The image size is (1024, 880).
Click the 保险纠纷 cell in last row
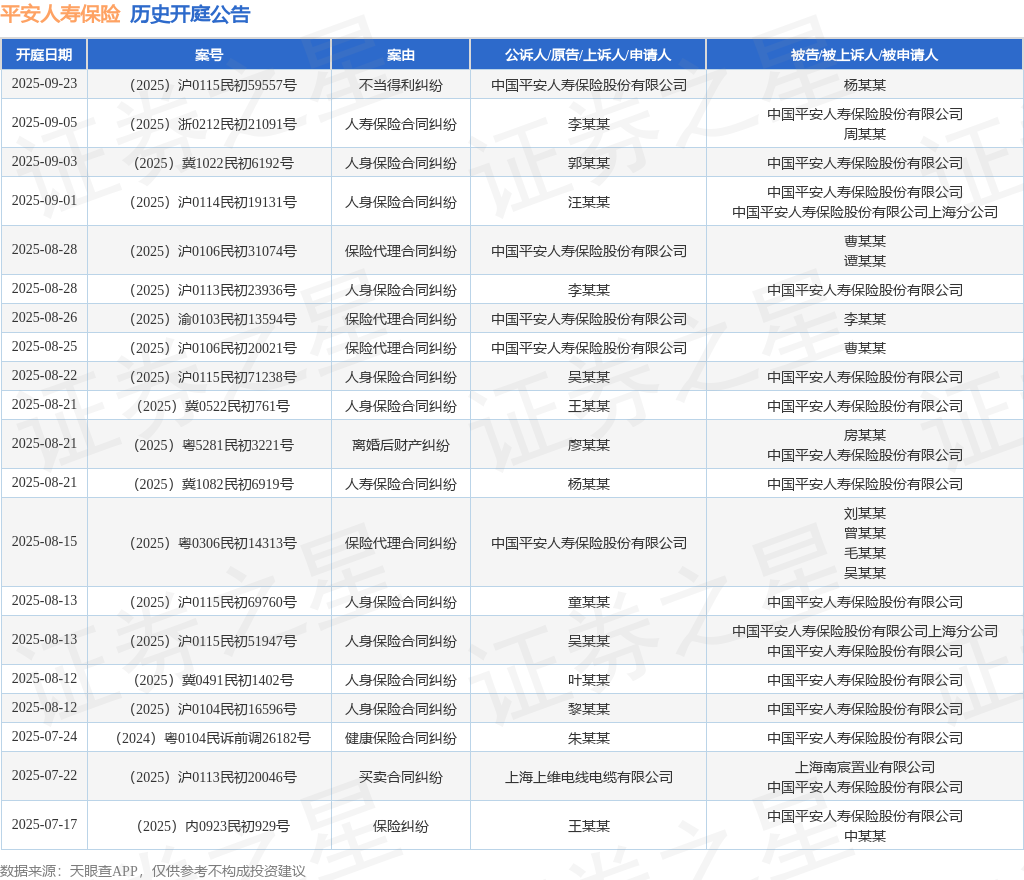[400, 826]
